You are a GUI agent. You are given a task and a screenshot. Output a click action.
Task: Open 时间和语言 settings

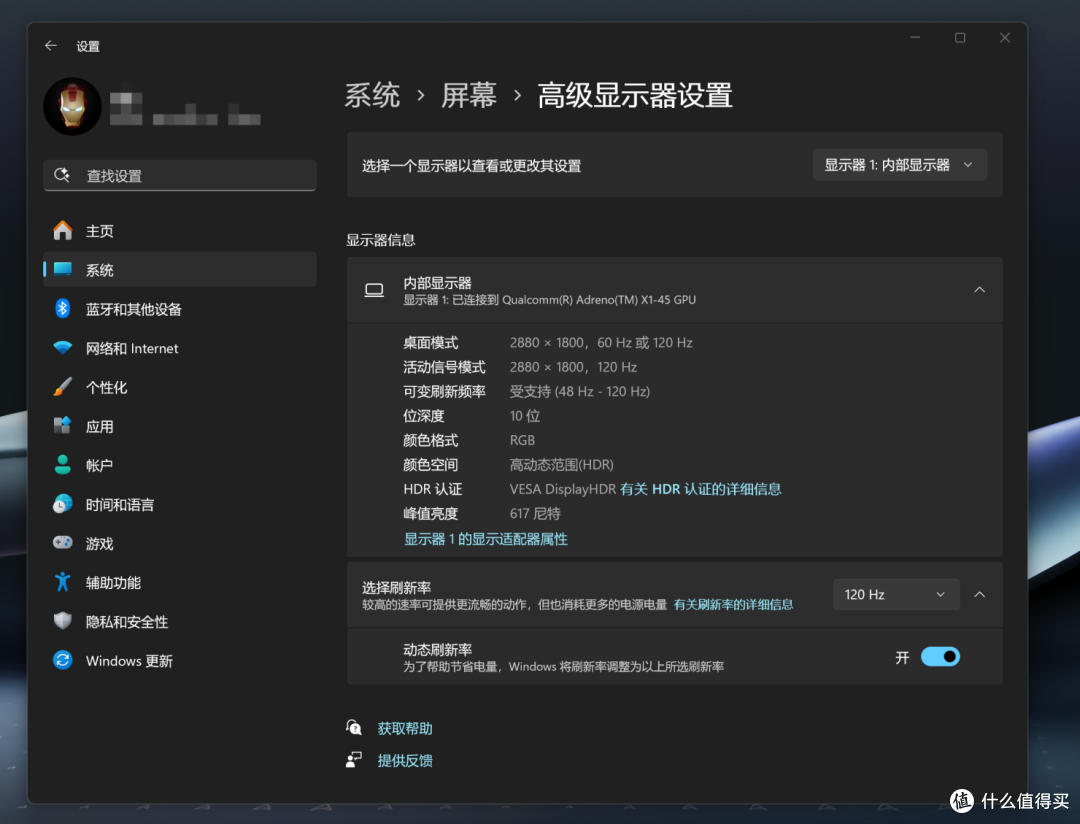click(x=180, y=504)
